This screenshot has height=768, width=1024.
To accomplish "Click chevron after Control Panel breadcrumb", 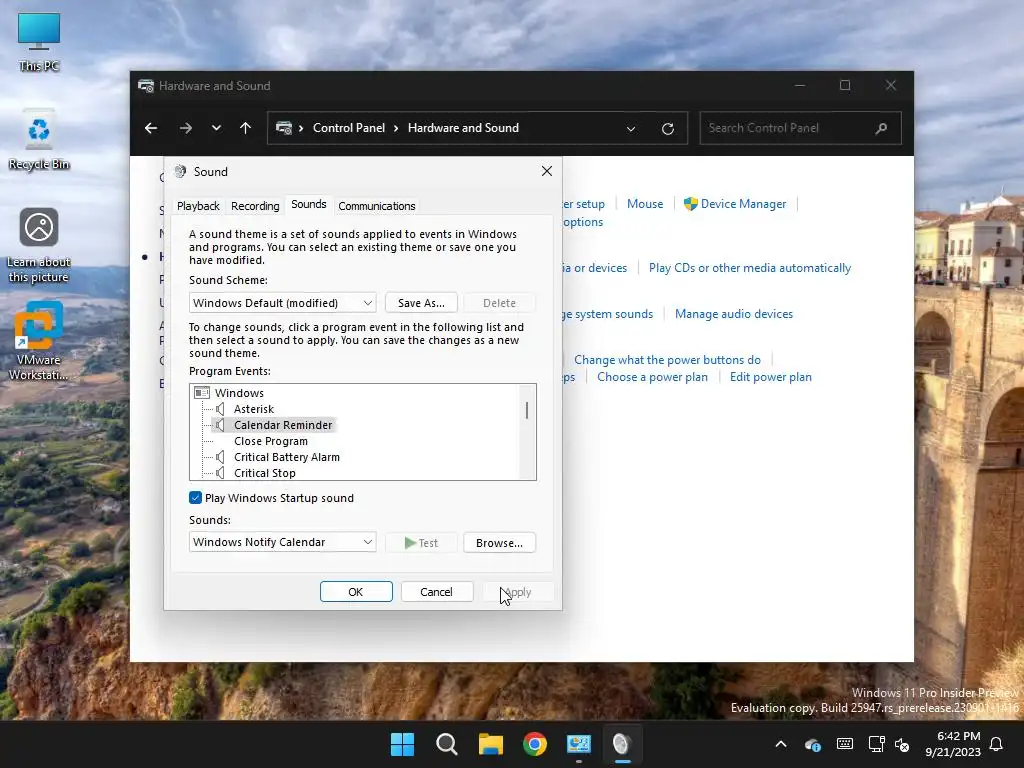I will 396,128.
